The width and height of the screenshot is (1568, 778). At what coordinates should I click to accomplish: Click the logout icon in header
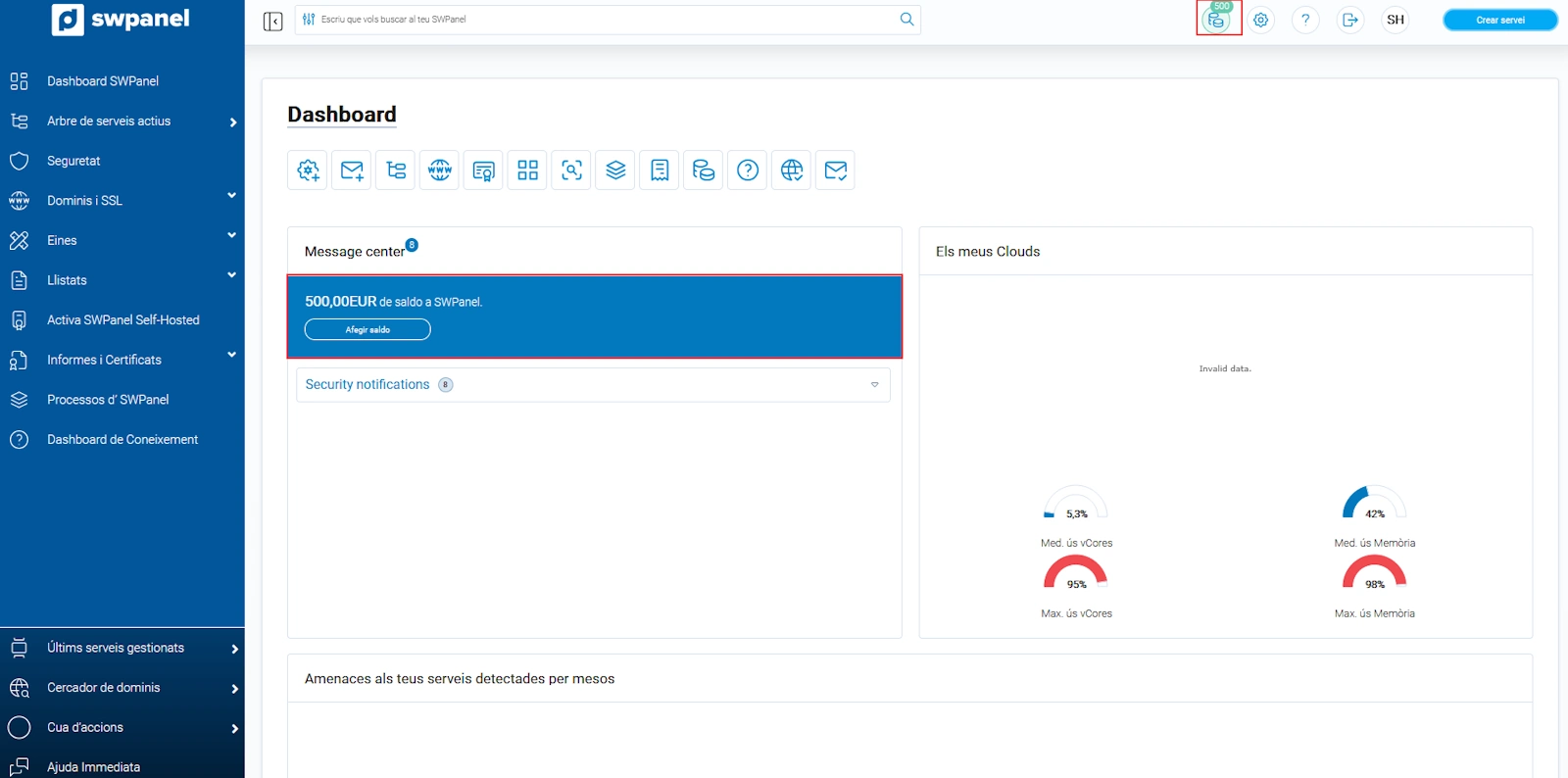1350,20
